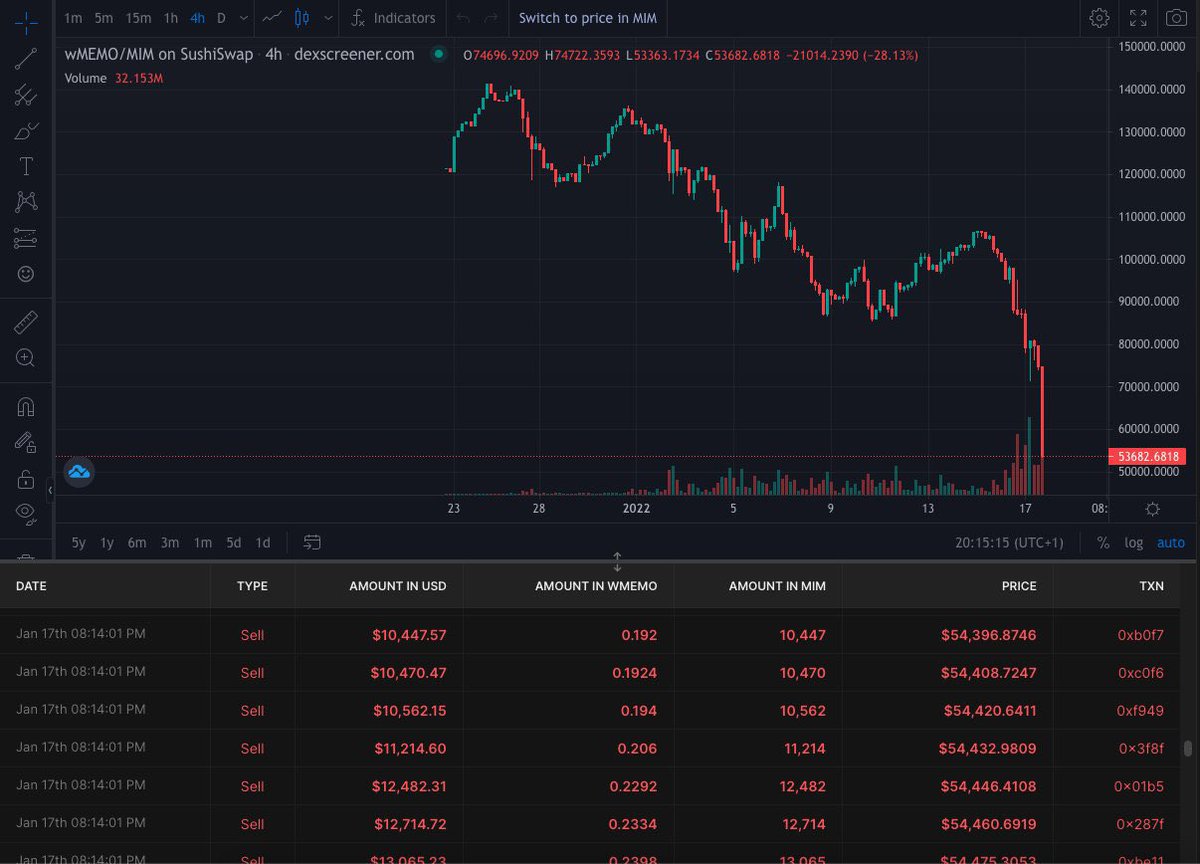Undo the last chart action
This screenshot has width=1200, height=864.
coord(462,18)
